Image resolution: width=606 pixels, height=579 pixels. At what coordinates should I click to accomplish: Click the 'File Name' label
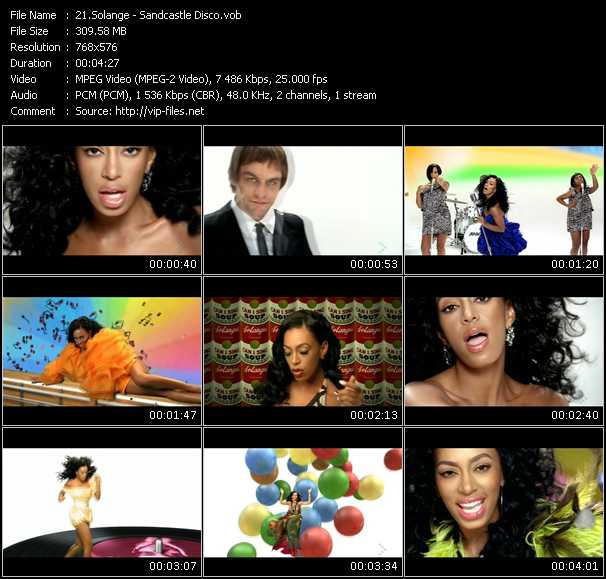33,15
